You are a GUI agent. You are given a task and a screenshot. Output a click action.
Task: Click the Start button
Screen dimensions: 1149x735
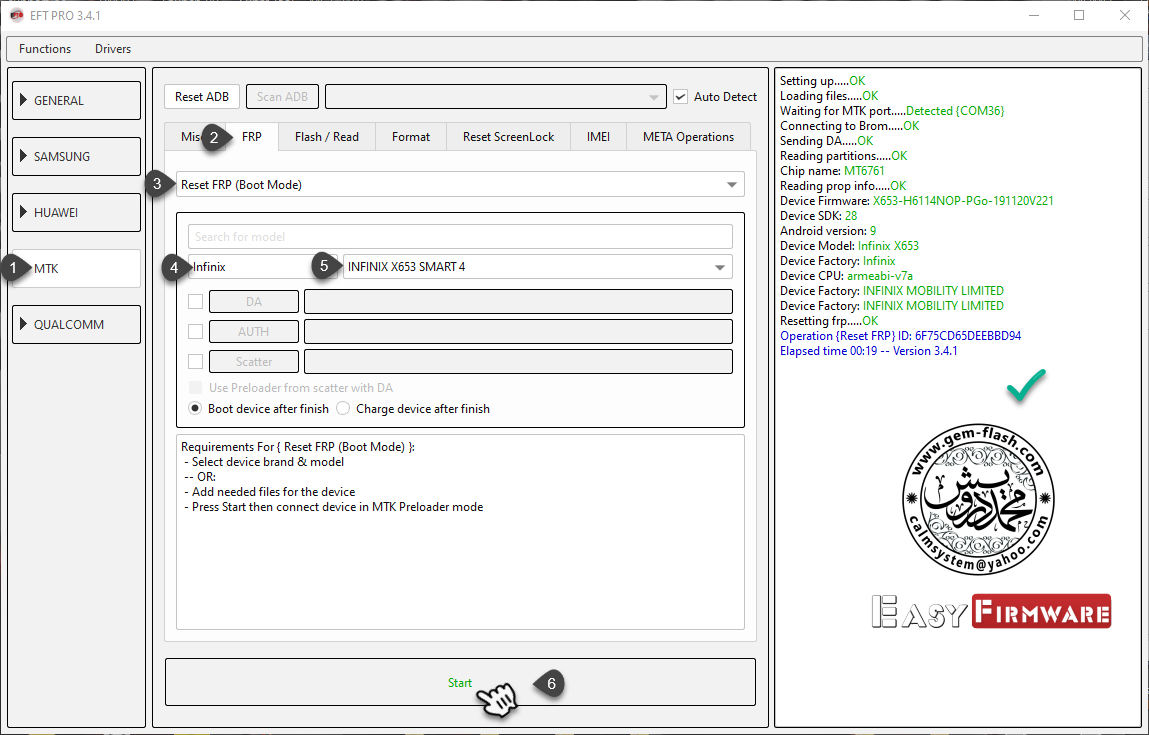pos(460,682)
